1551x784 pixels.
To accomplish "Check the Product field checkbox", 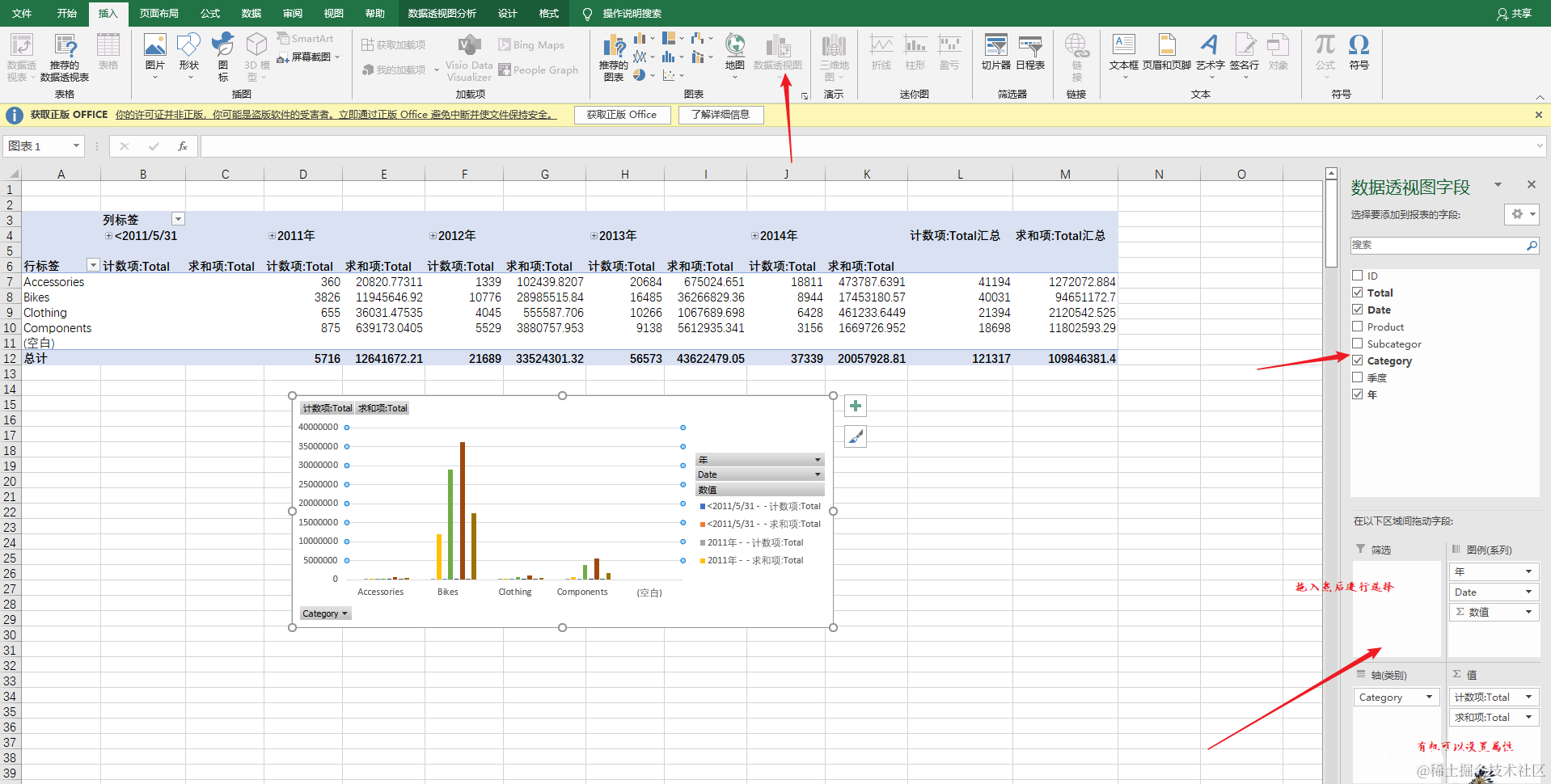I will [1358, 327].
